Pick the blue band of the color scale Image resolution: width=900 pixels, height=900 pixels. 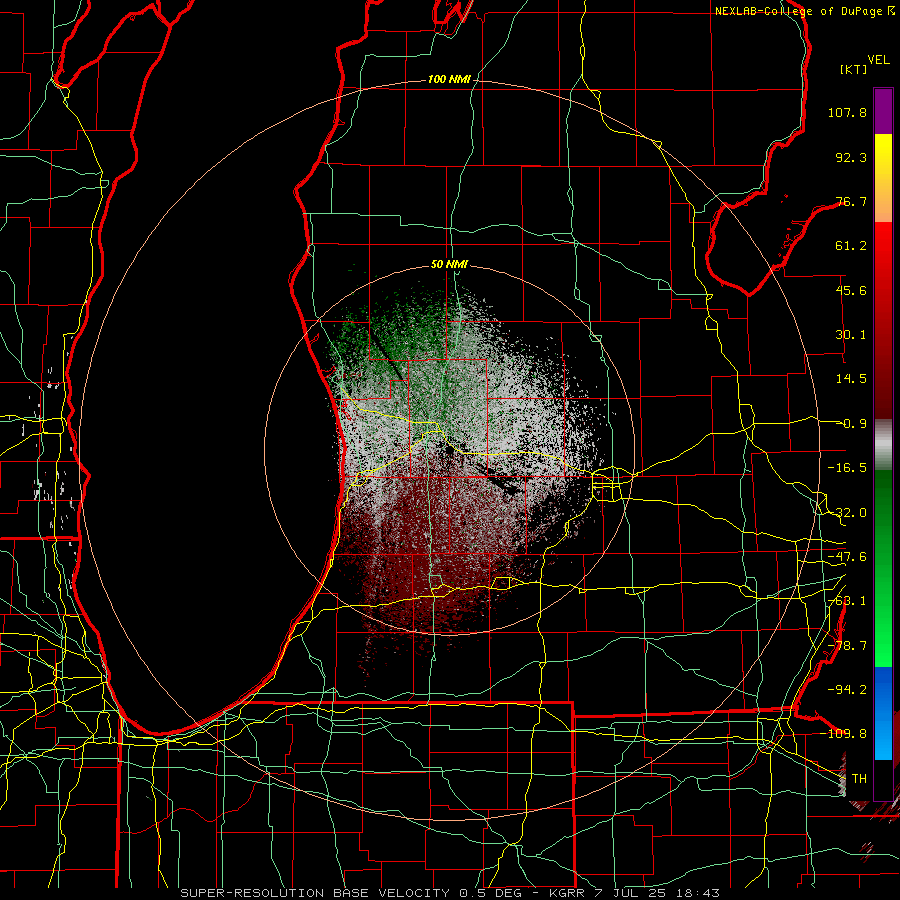coord(883,713)
